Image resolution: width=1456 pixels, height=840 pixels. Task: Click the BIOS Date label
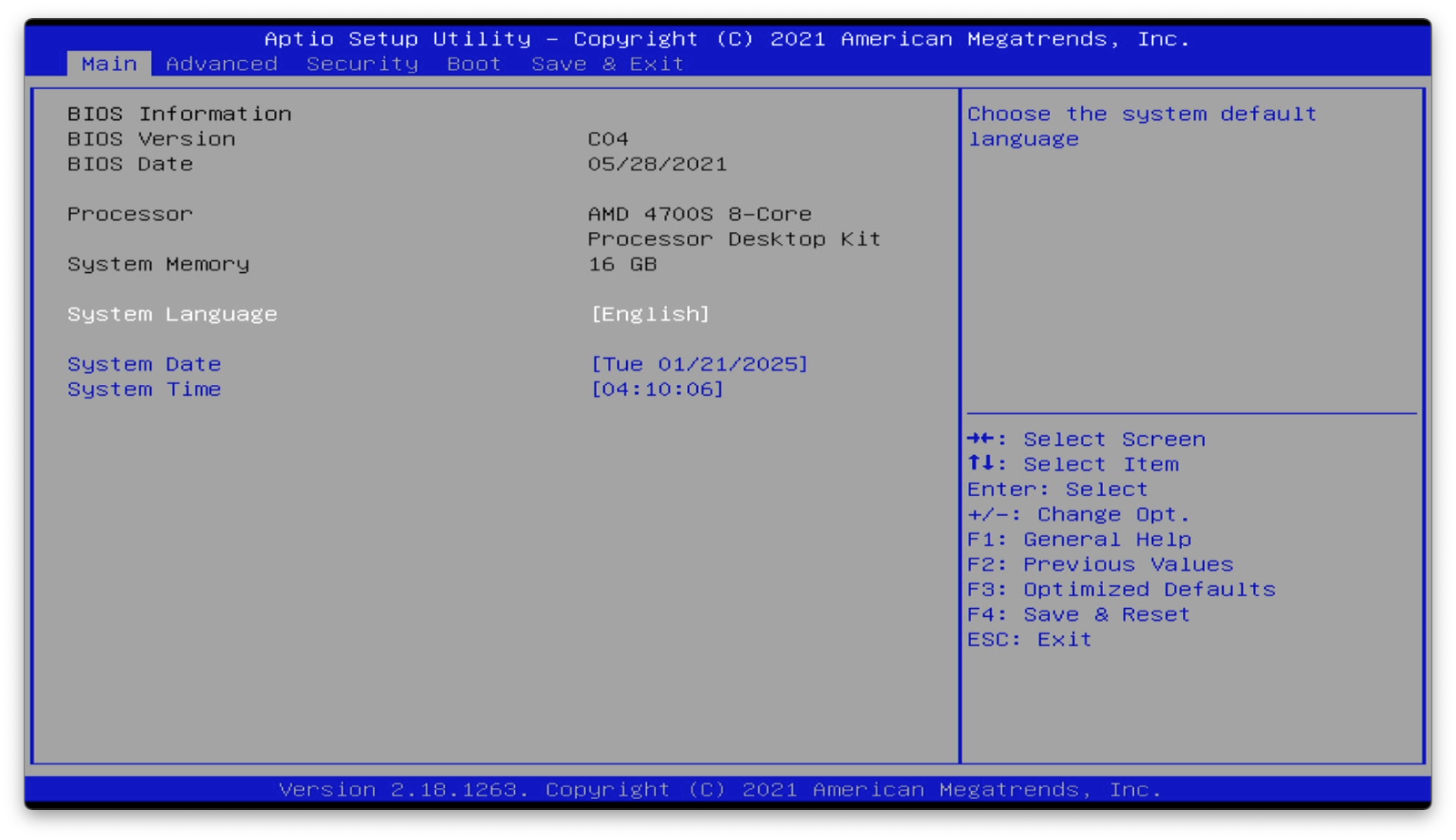(130, 164)
